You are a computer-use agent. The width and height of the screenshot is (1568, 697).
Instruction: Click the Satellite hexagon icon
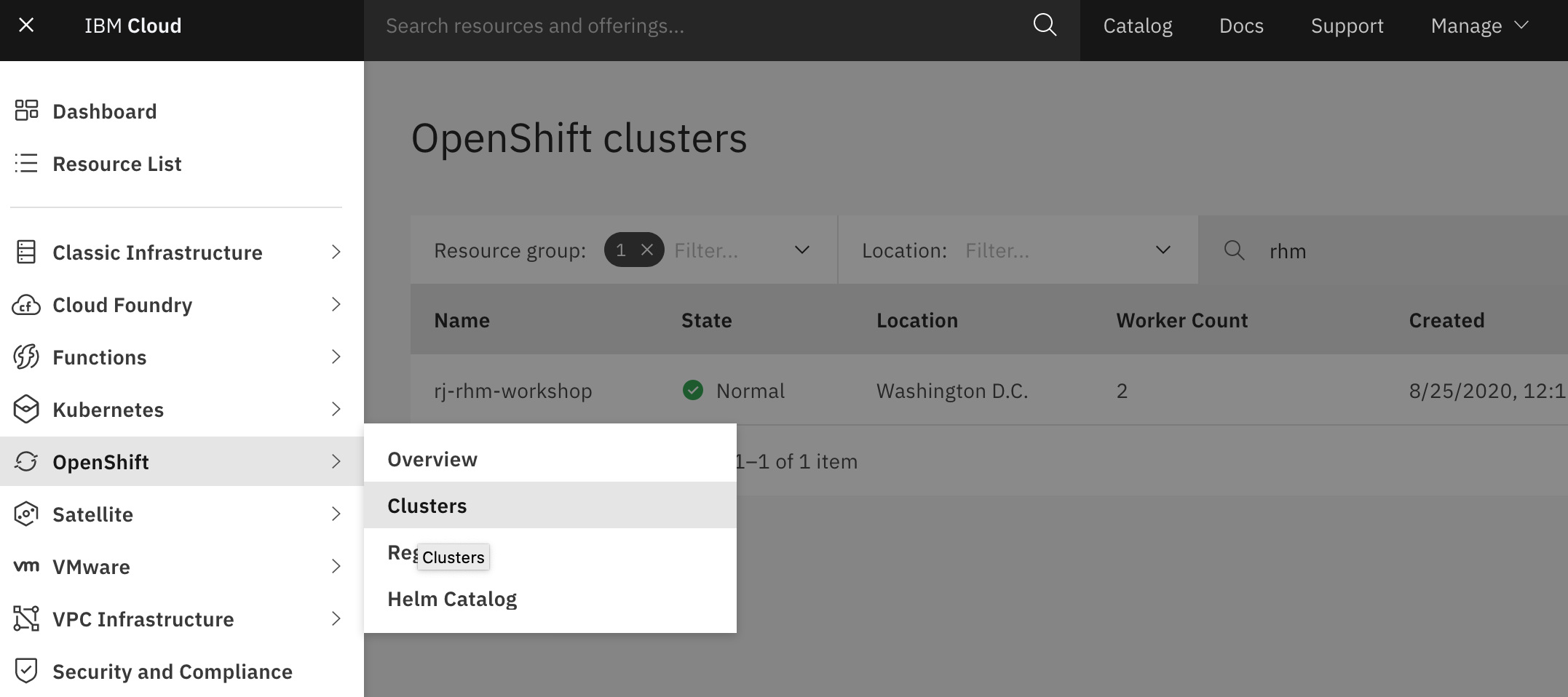pyautogui.click(x=26, y=514)
